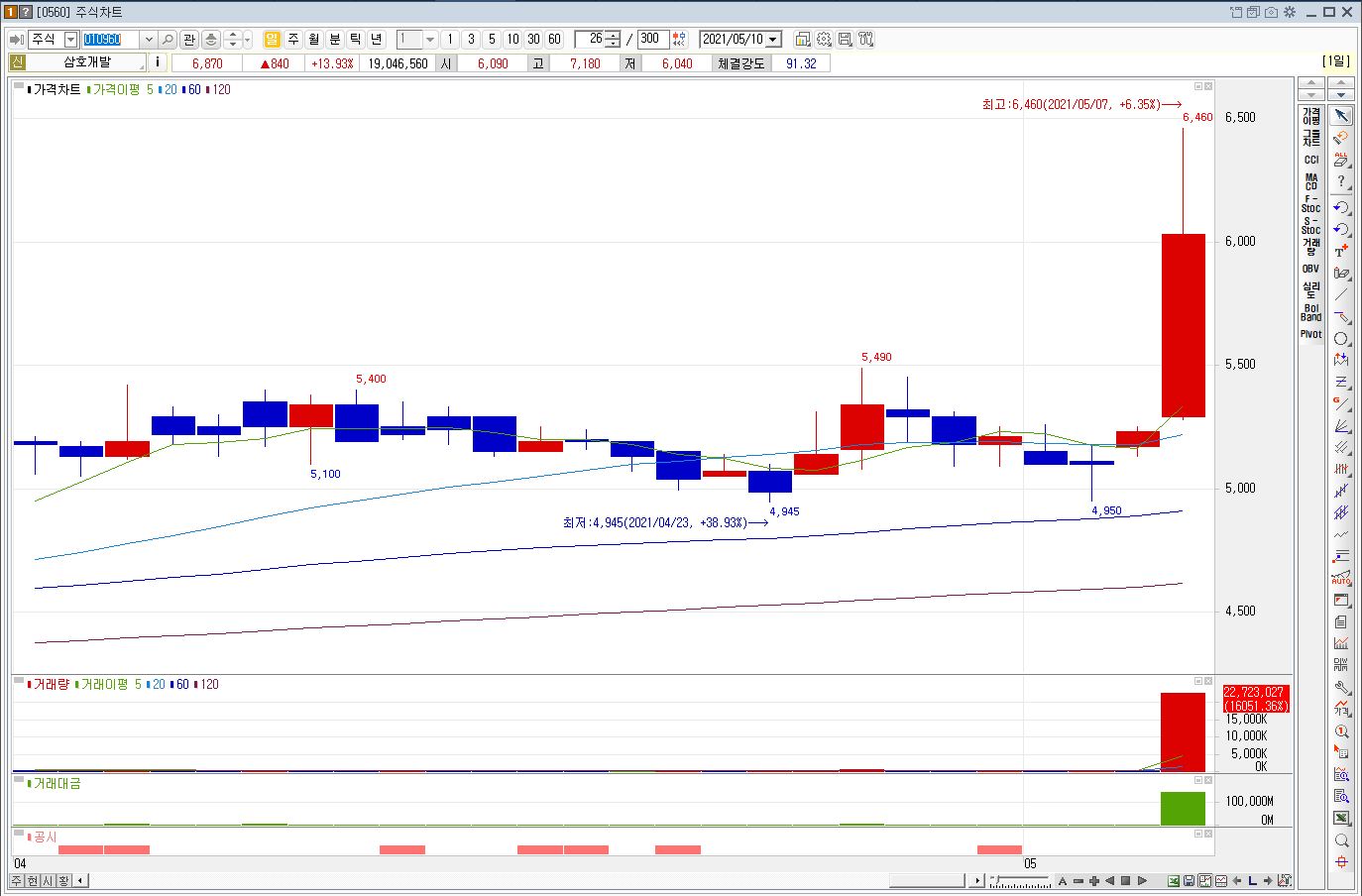Click the stock info 'i' icon

click(x=158, y=62)
